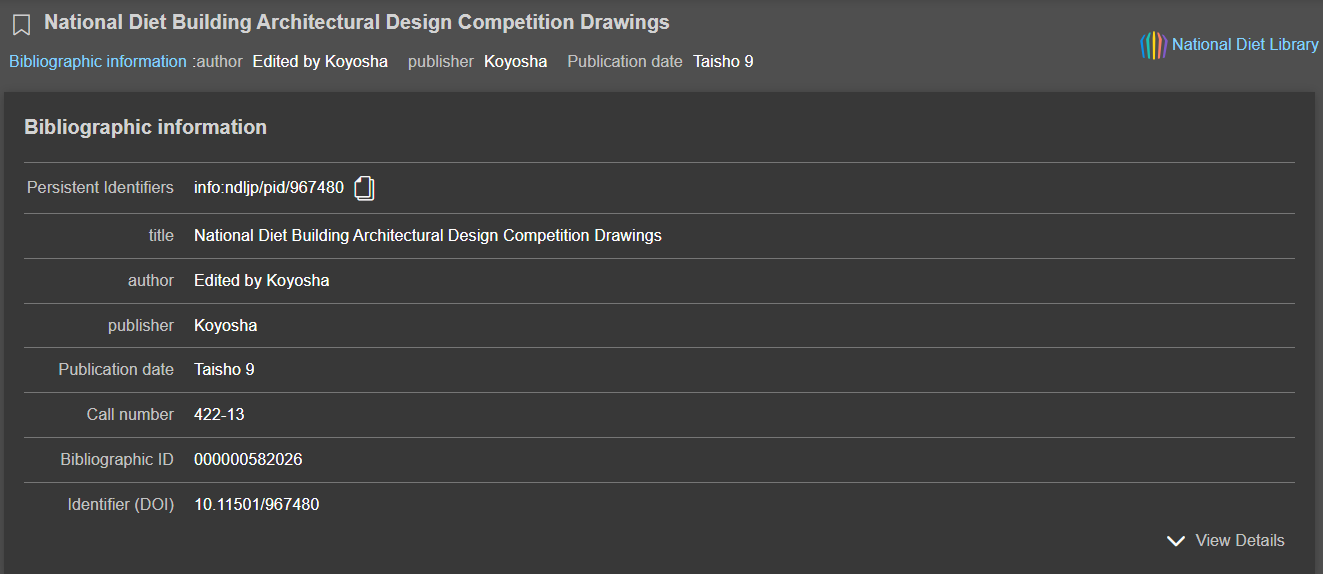1323x574 pixels.
Task: Click Publication date value Taisho 9 in table
Action: (x=224, y=370)
